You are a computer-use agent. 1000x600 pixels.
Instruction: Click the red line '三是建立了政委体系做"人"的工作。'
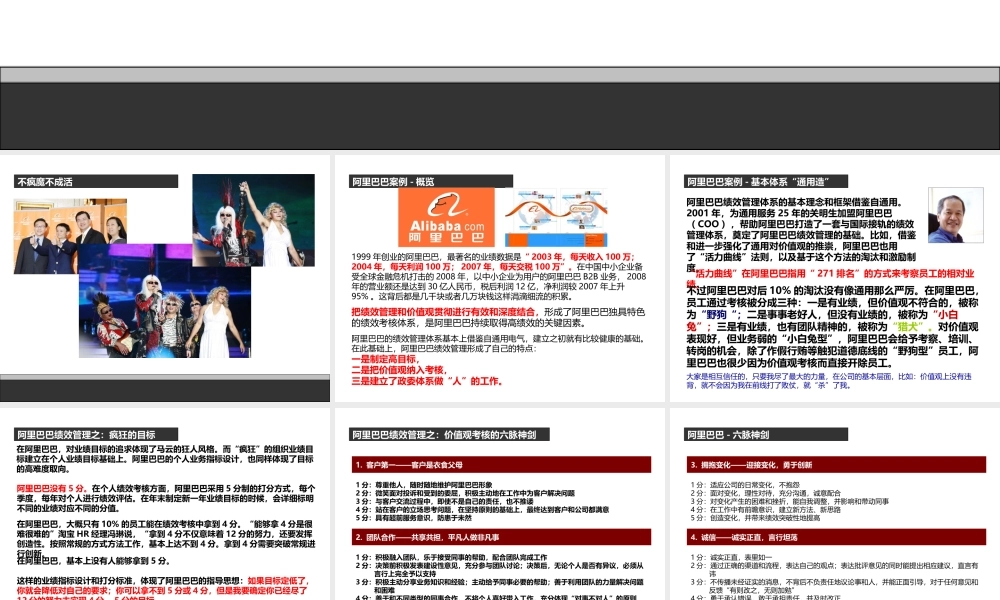(427, 381)
